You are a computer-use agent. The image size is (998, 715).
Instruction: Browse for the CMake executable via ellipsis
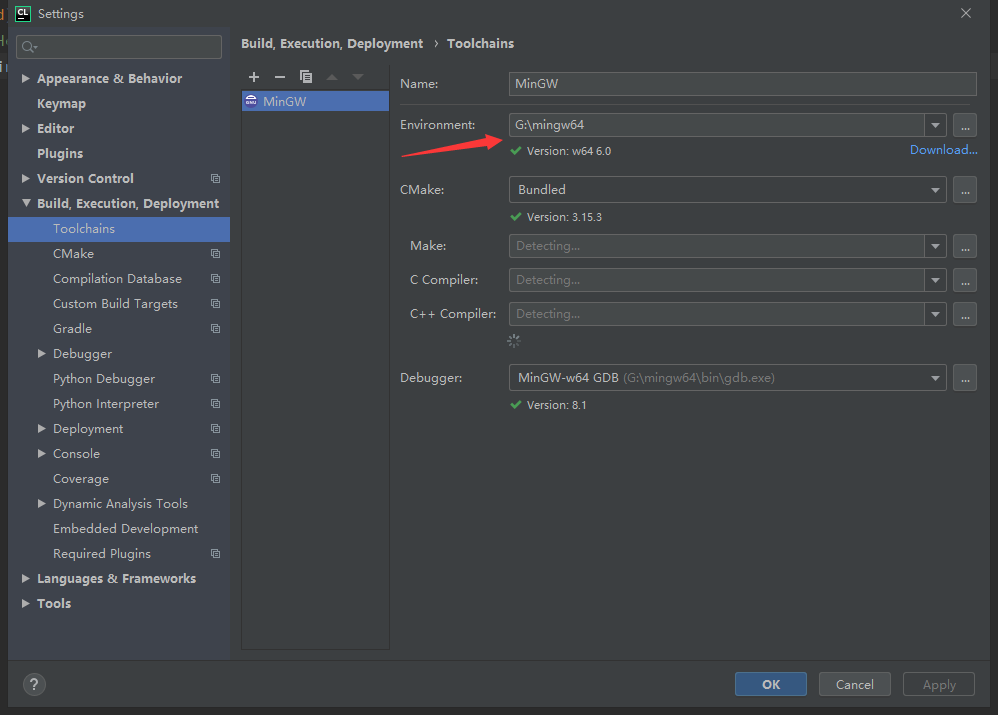[x=964, y=189]
